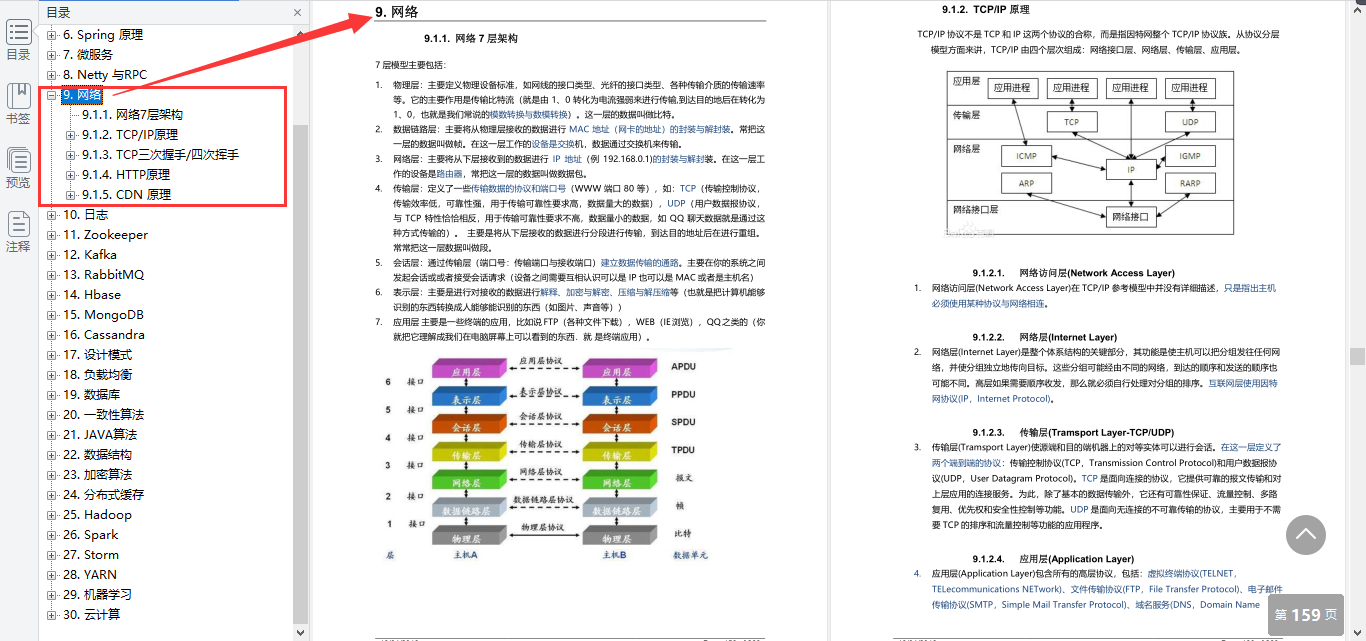The height and width of the screenshot is (641, 1366).
Task: Click the TPDU label beside the layer figure
Action: pos(683,450)
